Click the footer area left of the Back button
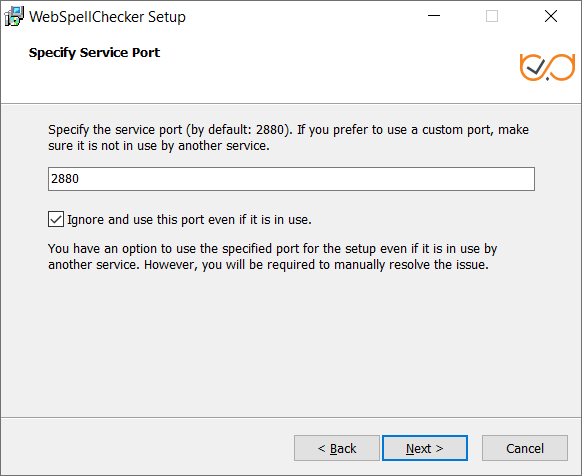Image resolution: width=582 pixels, height=476 pixels. point(147,448)
